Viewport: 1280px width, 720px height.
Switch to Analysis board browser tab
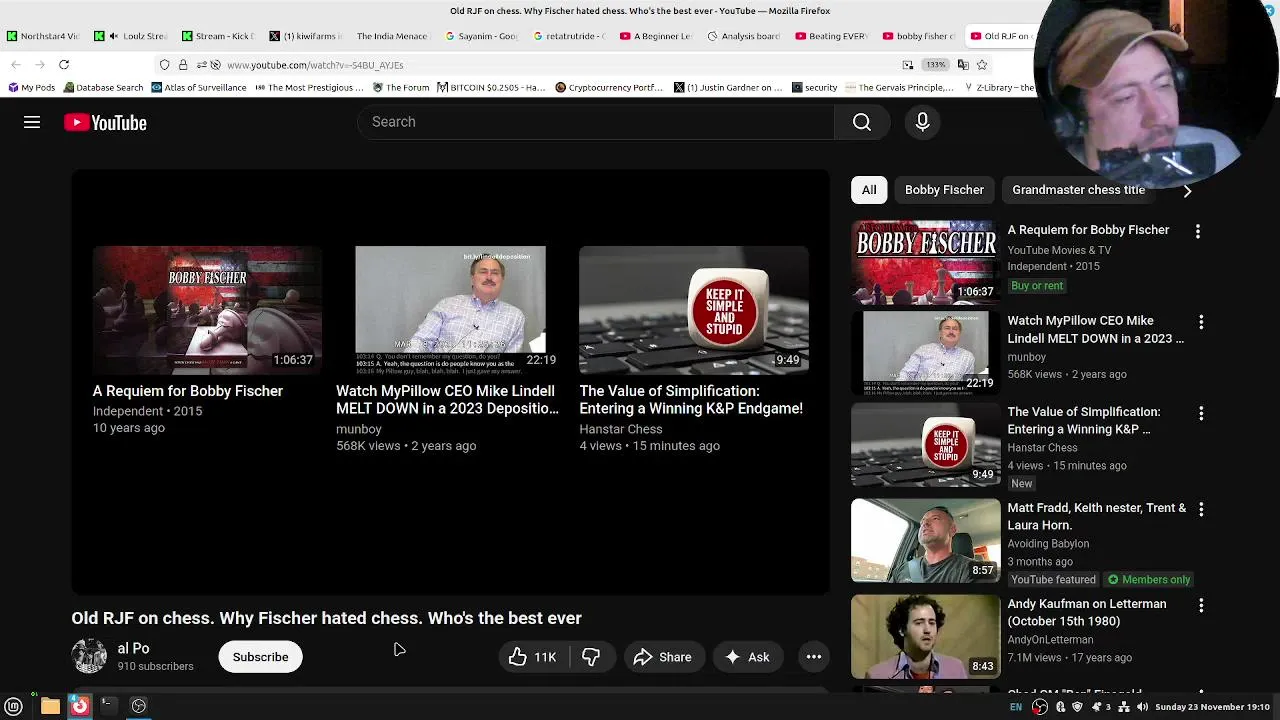[744, 36]
